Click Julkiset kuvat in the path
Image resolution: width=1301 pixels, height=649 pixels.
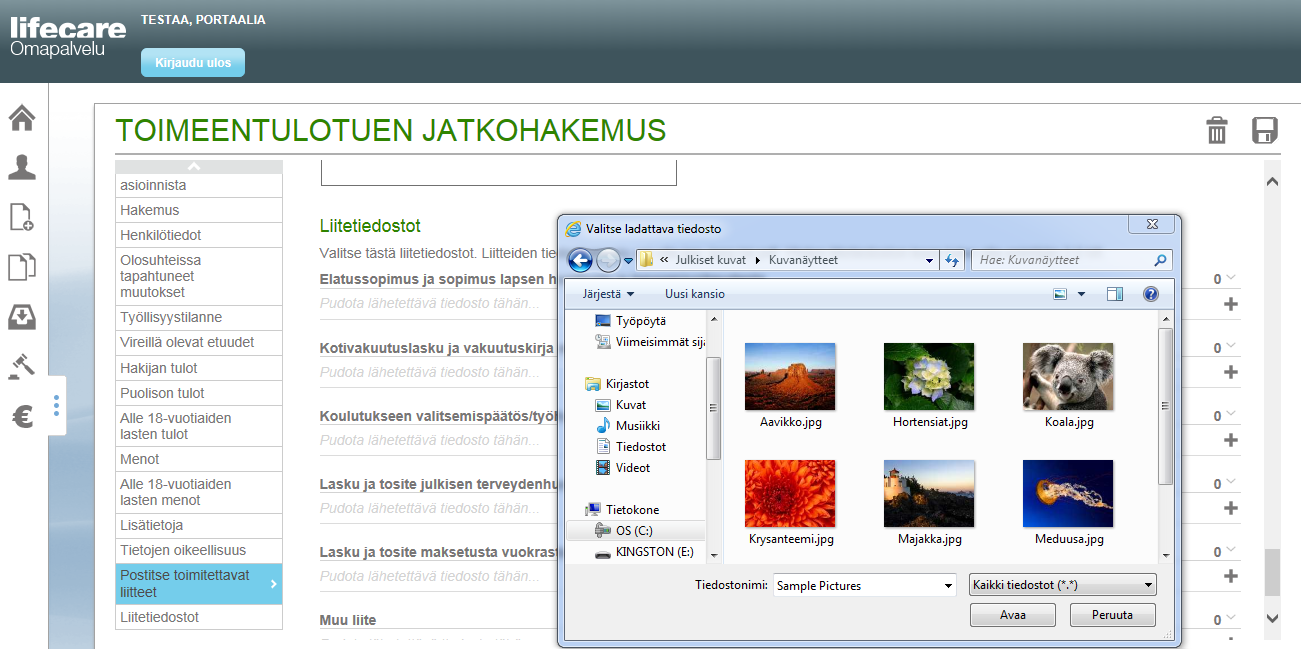[x=712, y=260]
